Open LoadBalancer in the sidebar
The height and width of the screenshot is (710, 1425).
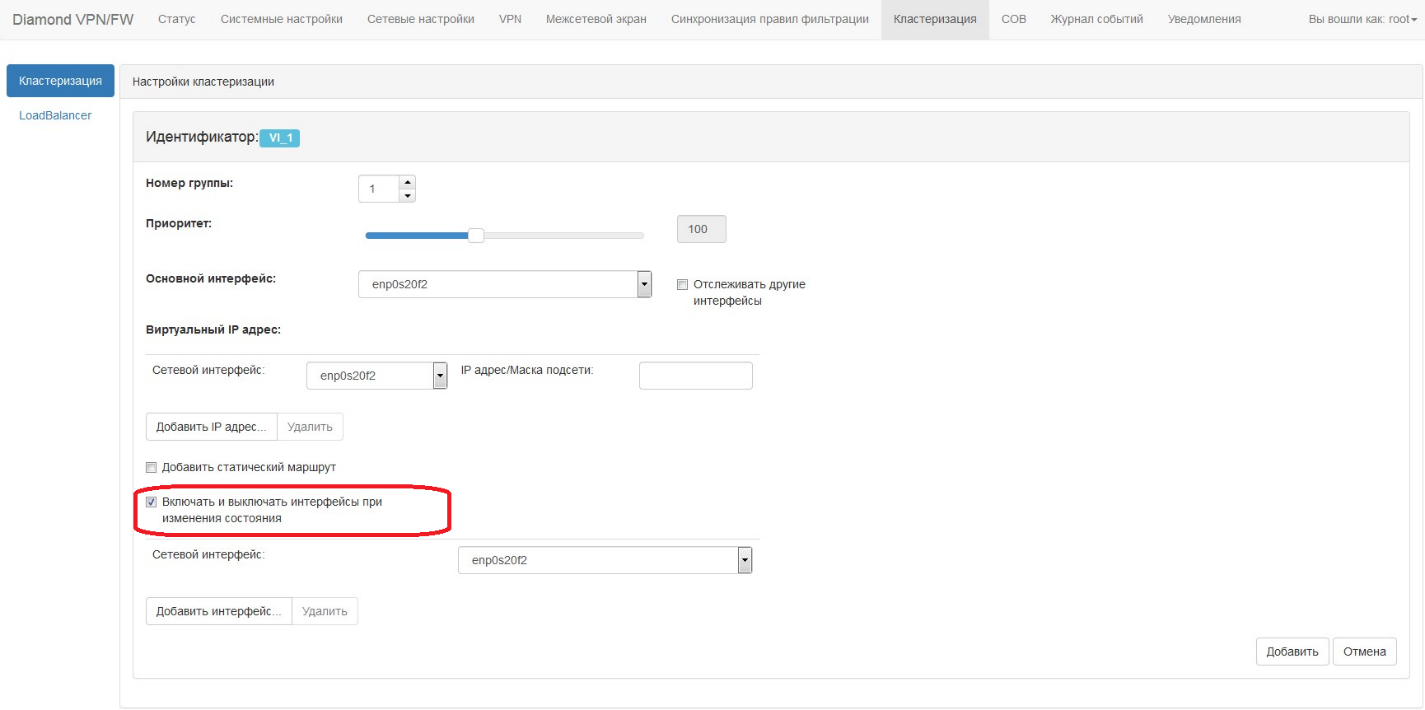[55, 115]
